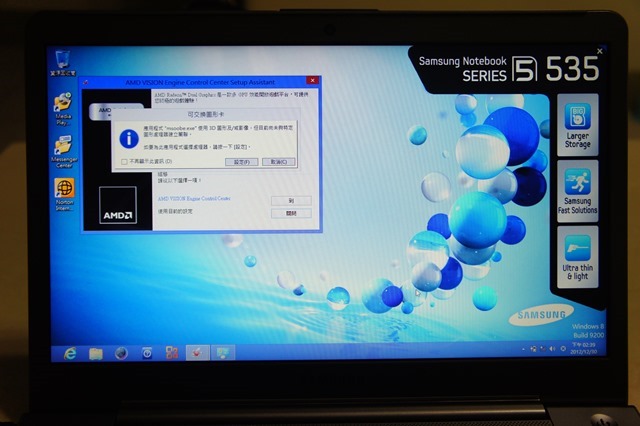Click the setup assistant title bar icon
Viewport: 640px width, 426px height.
pos(86,83)
